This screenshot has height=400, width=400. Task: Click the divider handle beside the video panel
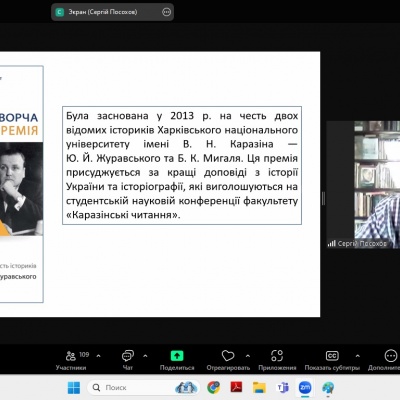coord(323,199)
